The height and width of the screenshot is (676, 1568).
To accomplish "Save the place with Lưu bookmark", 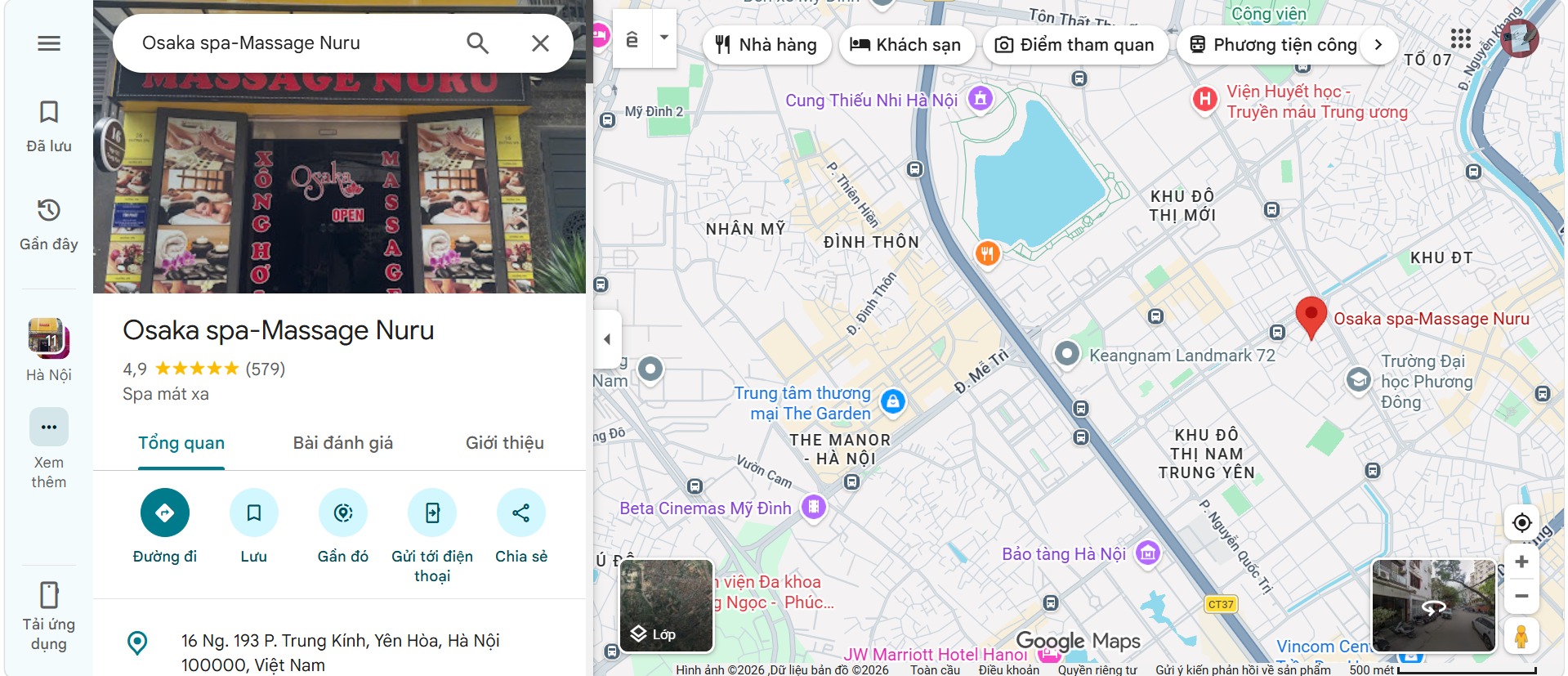I will coord(254,513).
